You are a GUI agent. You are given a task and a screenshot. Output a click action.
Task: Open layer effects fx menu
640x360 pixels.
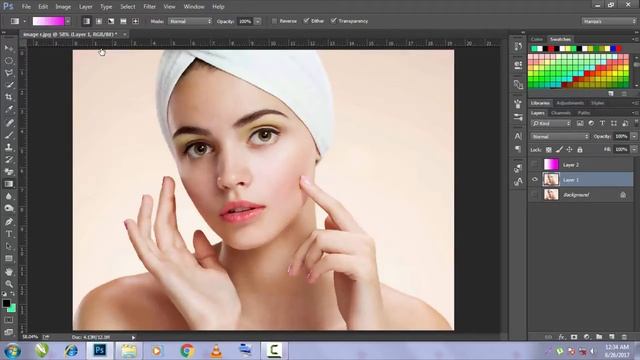click(x=562, y=337)
